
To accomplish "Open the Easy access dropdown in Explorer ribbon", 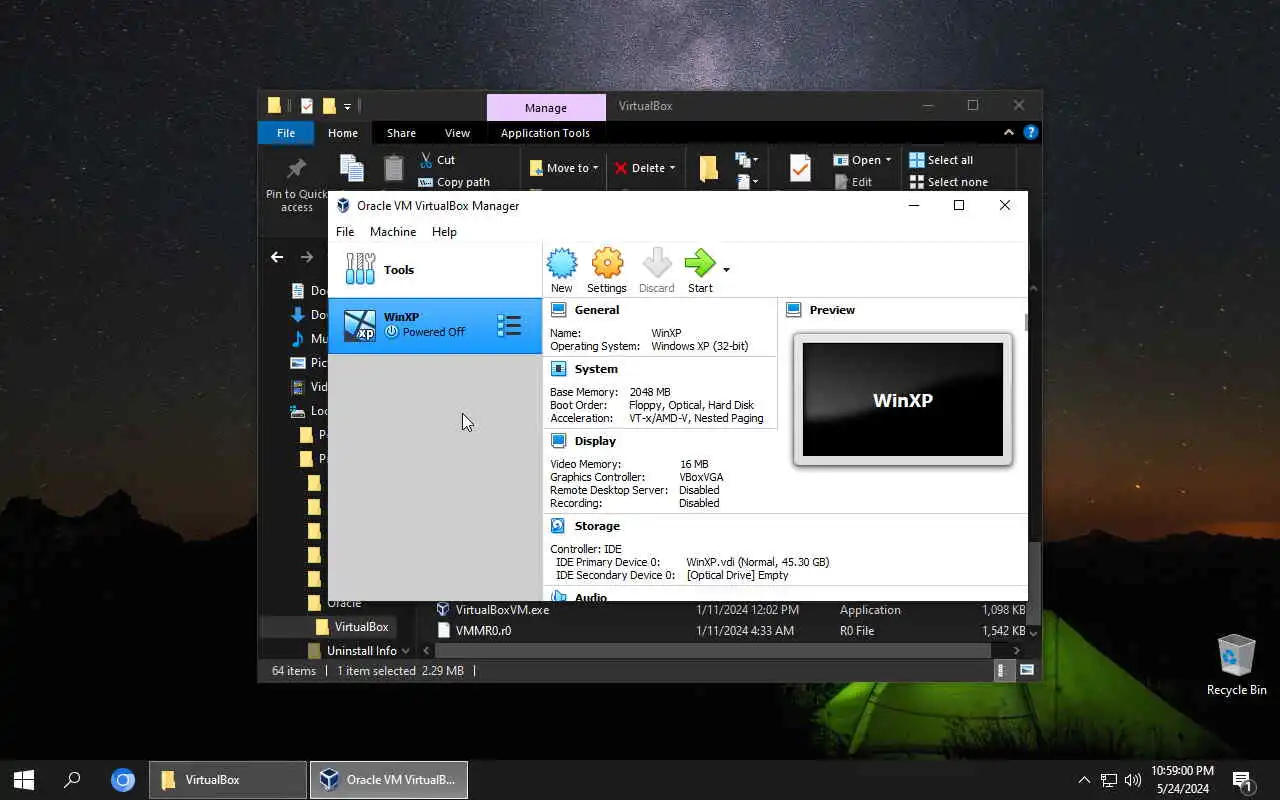I will point(747,182).
